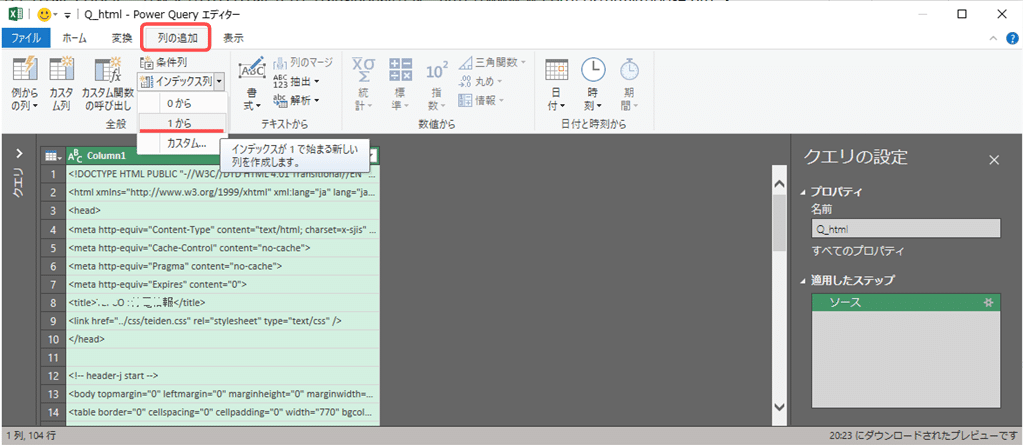Switch to 列の追加 ribbon tab
The image size is (1023, 445).
coord(177,38)
